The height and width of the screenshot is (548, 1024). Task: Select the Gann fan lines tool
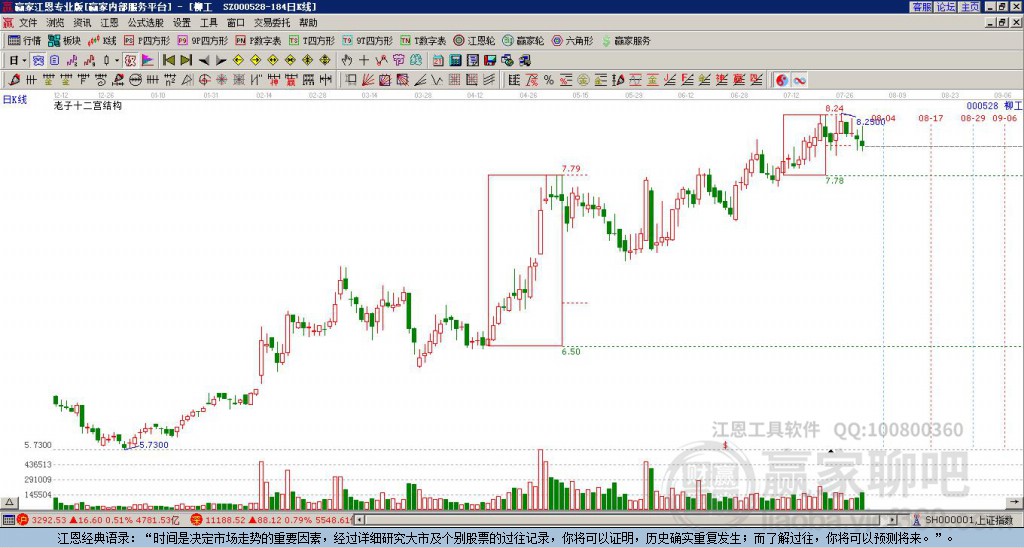[368, 80]
